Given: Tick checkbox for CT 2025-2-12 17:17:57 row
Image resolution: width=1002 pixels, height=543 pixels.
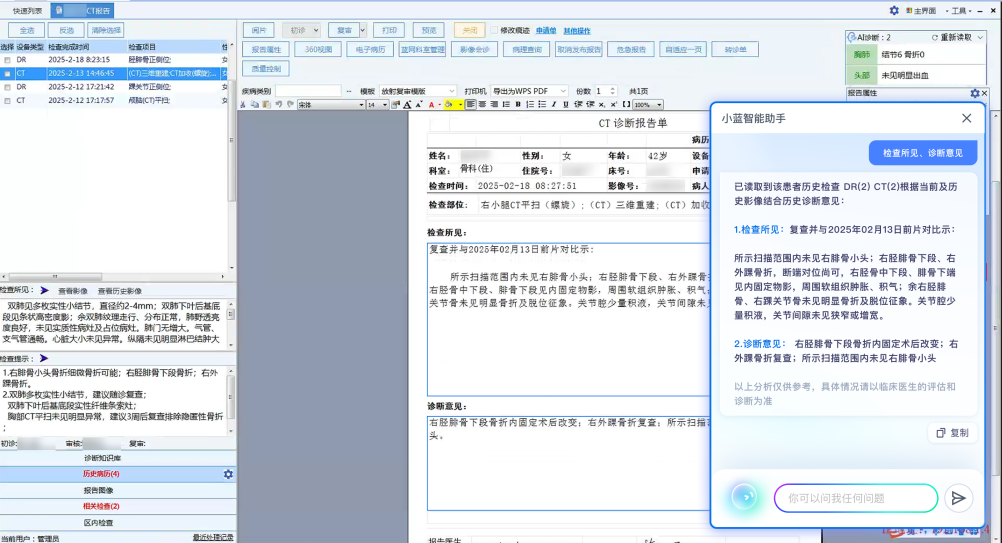Looking at the screenshot, I should click(x=8, y=100).
